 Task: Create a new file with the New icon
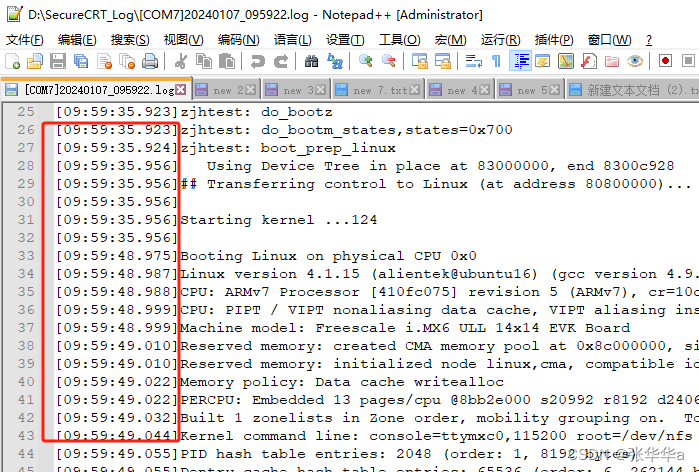(12, 61)
